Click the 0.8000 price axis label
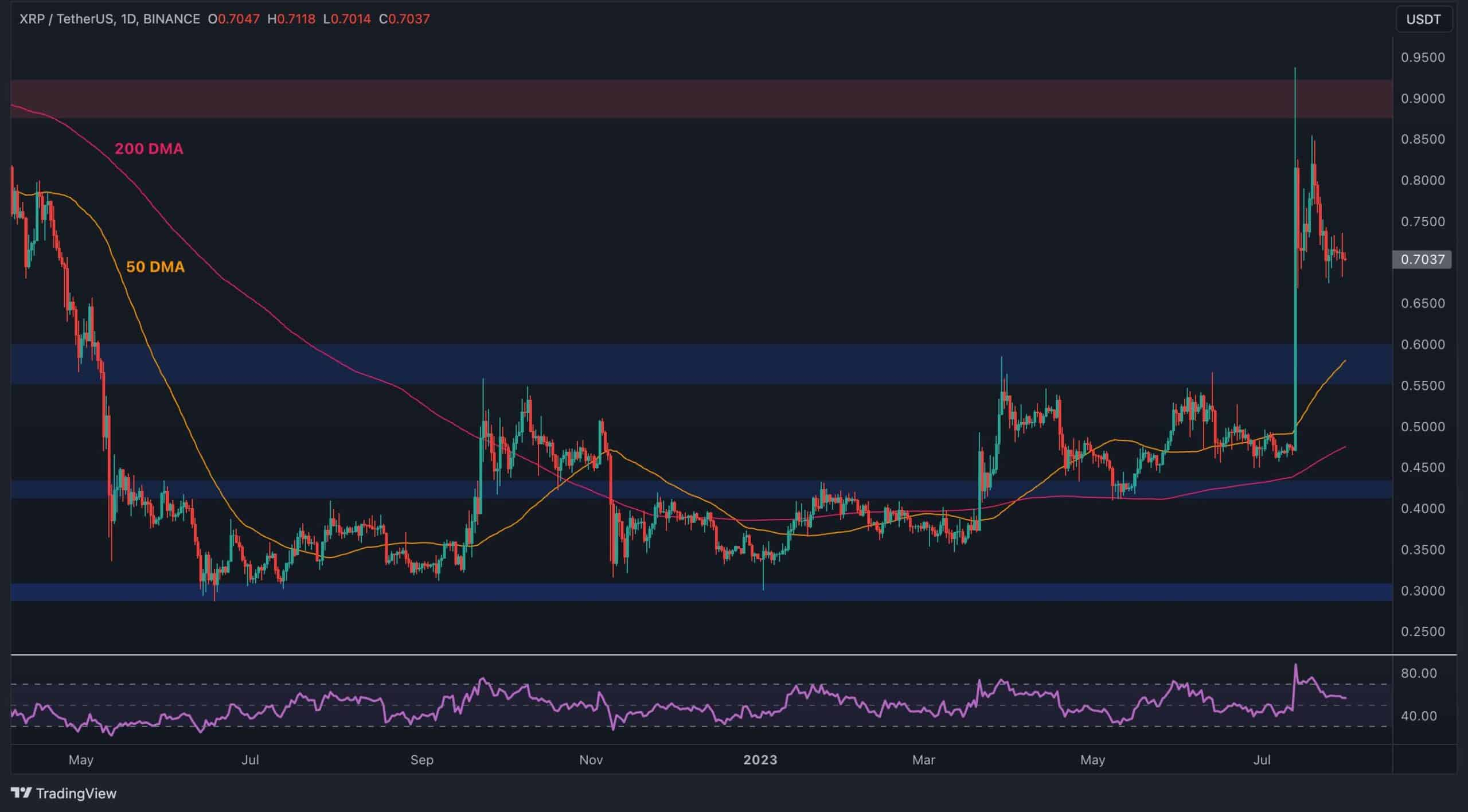 [x=1423, y=180]
